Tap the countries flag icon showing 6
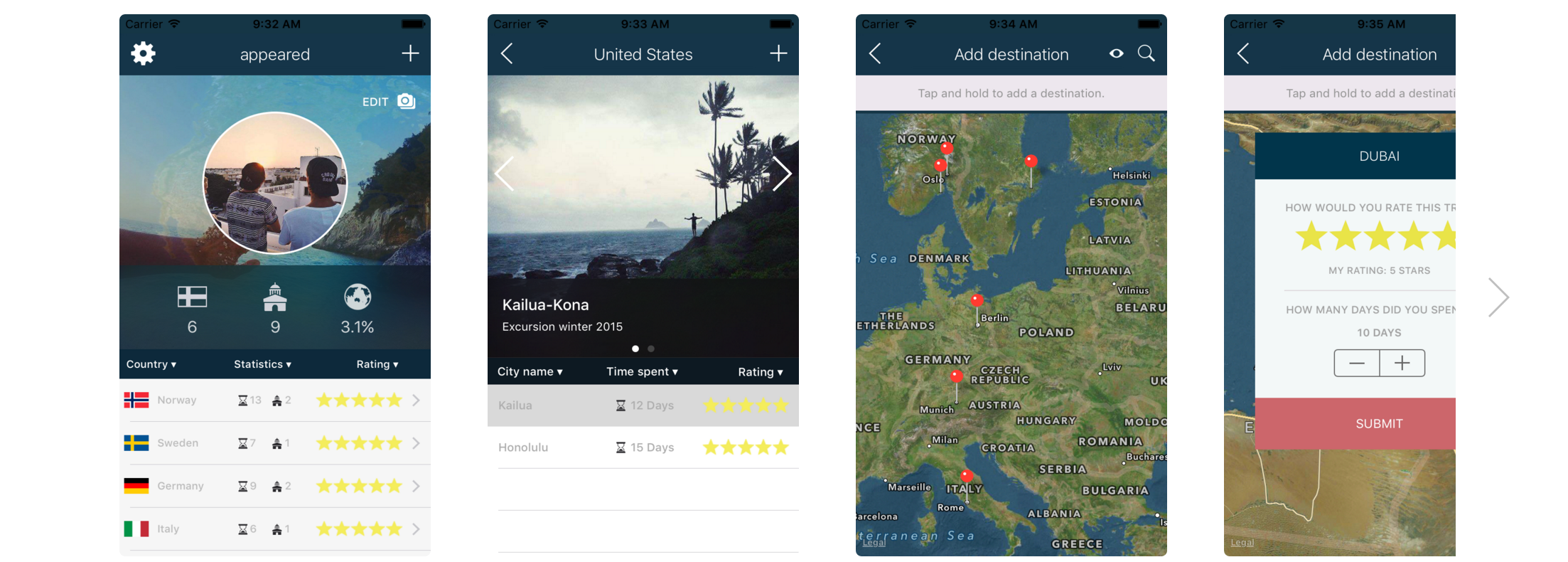1568x562 pixels. [x=192, y=297]
